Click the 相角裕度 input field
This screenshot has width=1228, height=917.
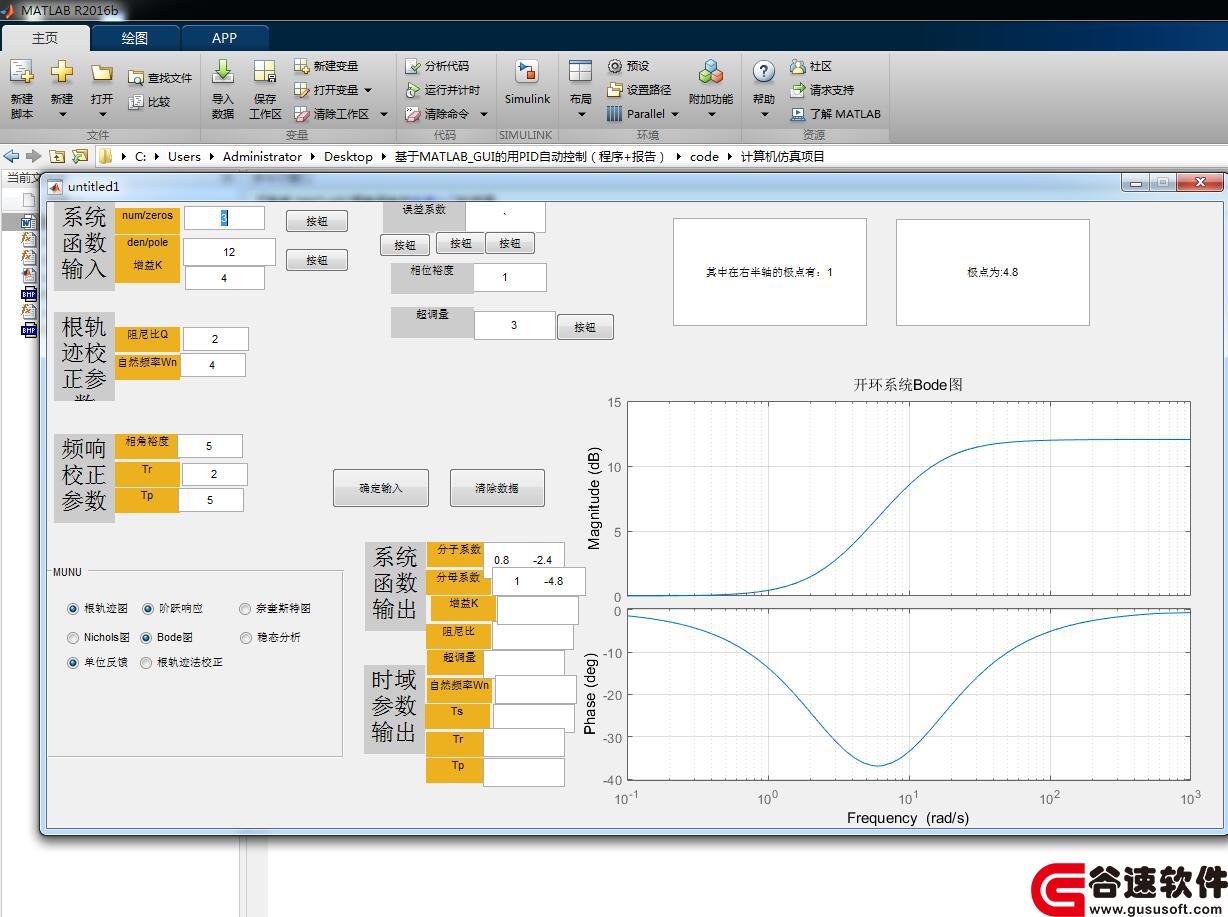click(209, 446)
